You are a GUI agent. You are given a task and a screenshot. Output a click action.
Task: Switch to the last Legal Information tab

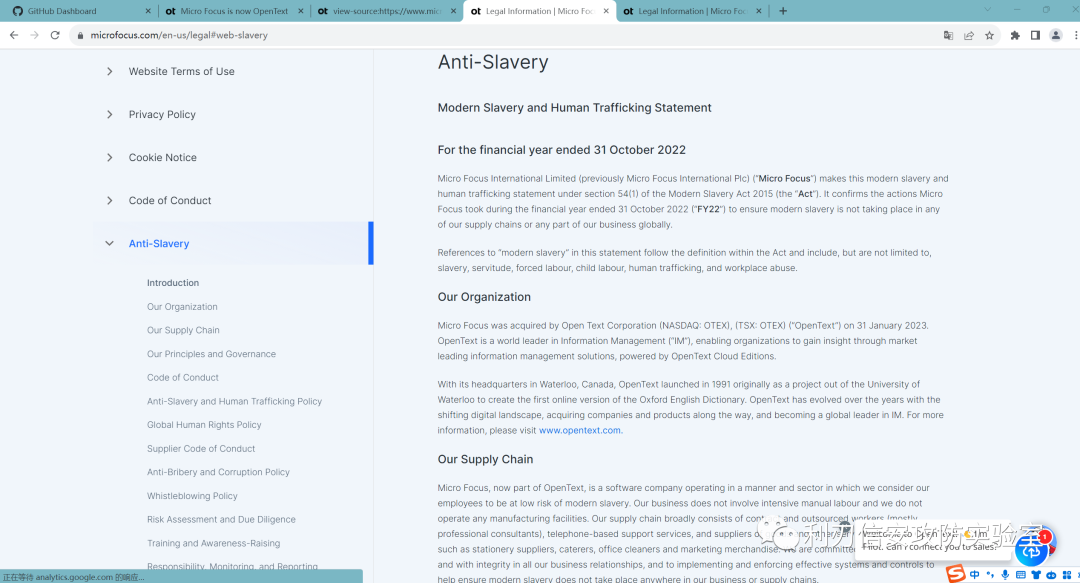692,11
